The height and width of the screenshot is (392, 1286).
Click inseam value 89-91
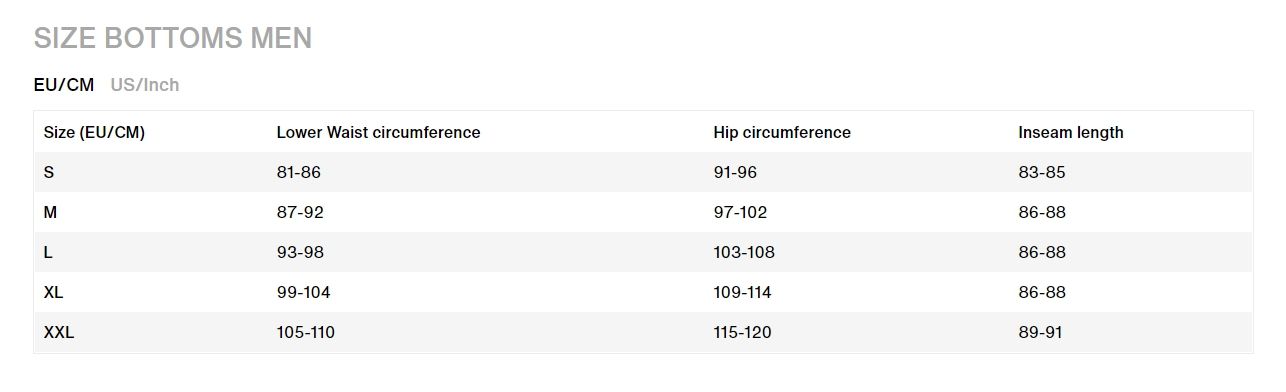coord(1040,332)
